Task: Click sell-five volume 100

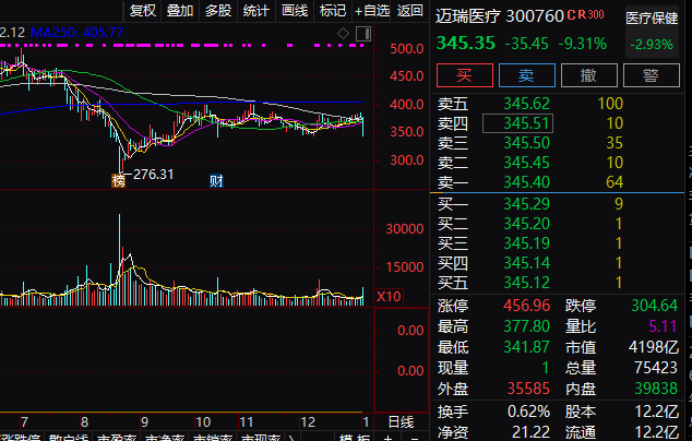Action: pos(610,103)
